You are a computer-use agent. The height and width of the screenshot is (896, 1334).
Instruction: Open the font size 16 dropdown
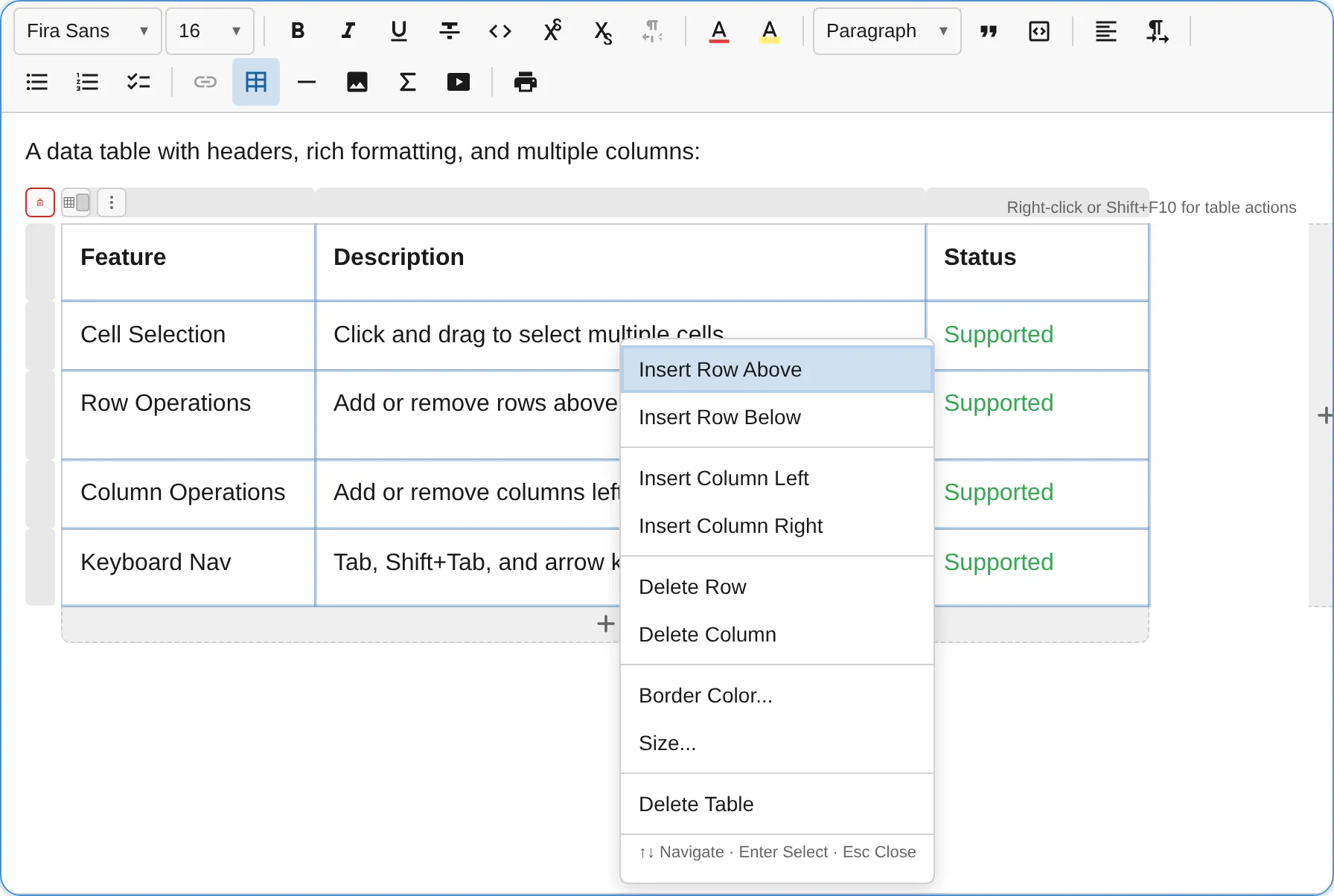(210, 31)
